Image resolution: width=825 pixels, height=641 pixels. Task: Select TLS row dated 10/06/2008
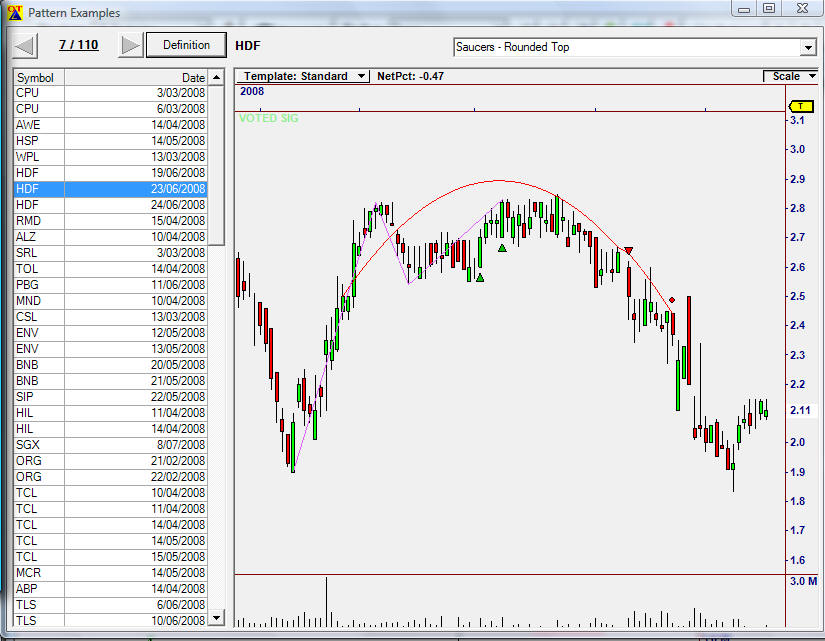(110, 620)
